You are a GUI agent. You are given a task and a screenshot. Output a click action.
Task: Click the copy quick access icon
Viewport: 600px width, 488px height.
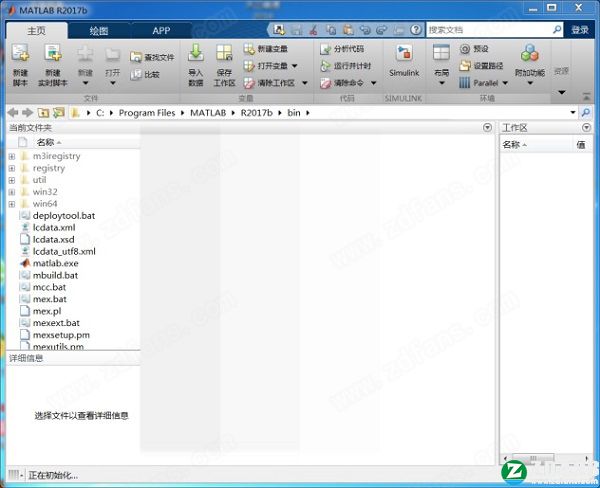click(331, 30)
